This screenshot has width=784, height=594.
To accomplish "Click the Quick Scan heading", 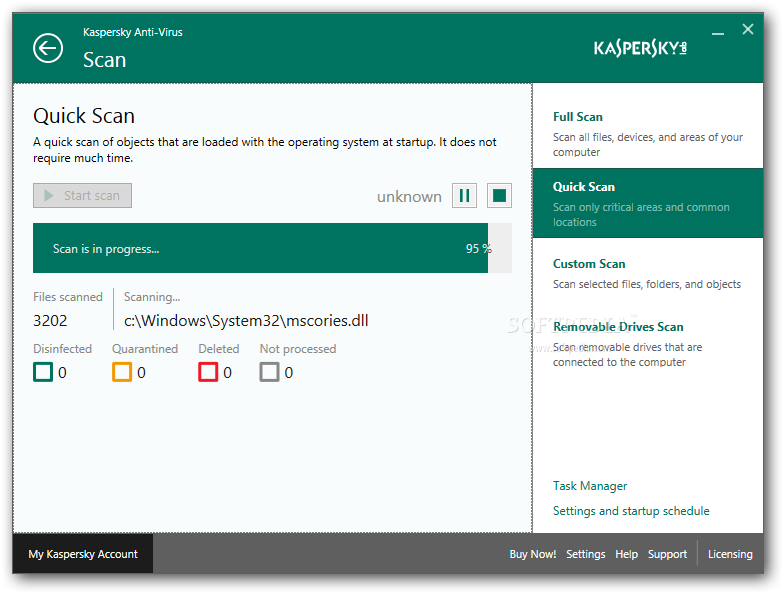I will pos(84,116).
